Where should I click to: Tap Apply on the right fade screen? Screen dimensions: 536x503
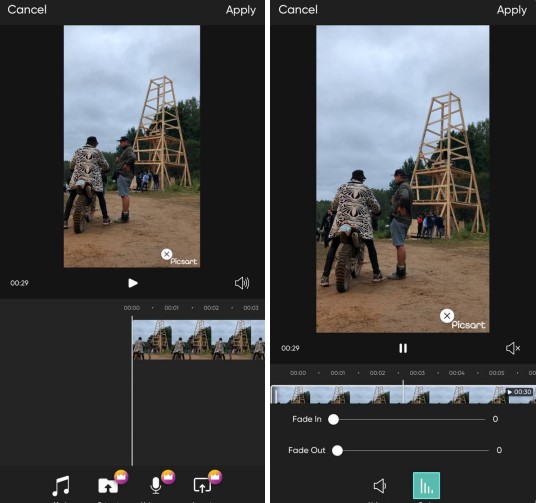tap(512, 10)
